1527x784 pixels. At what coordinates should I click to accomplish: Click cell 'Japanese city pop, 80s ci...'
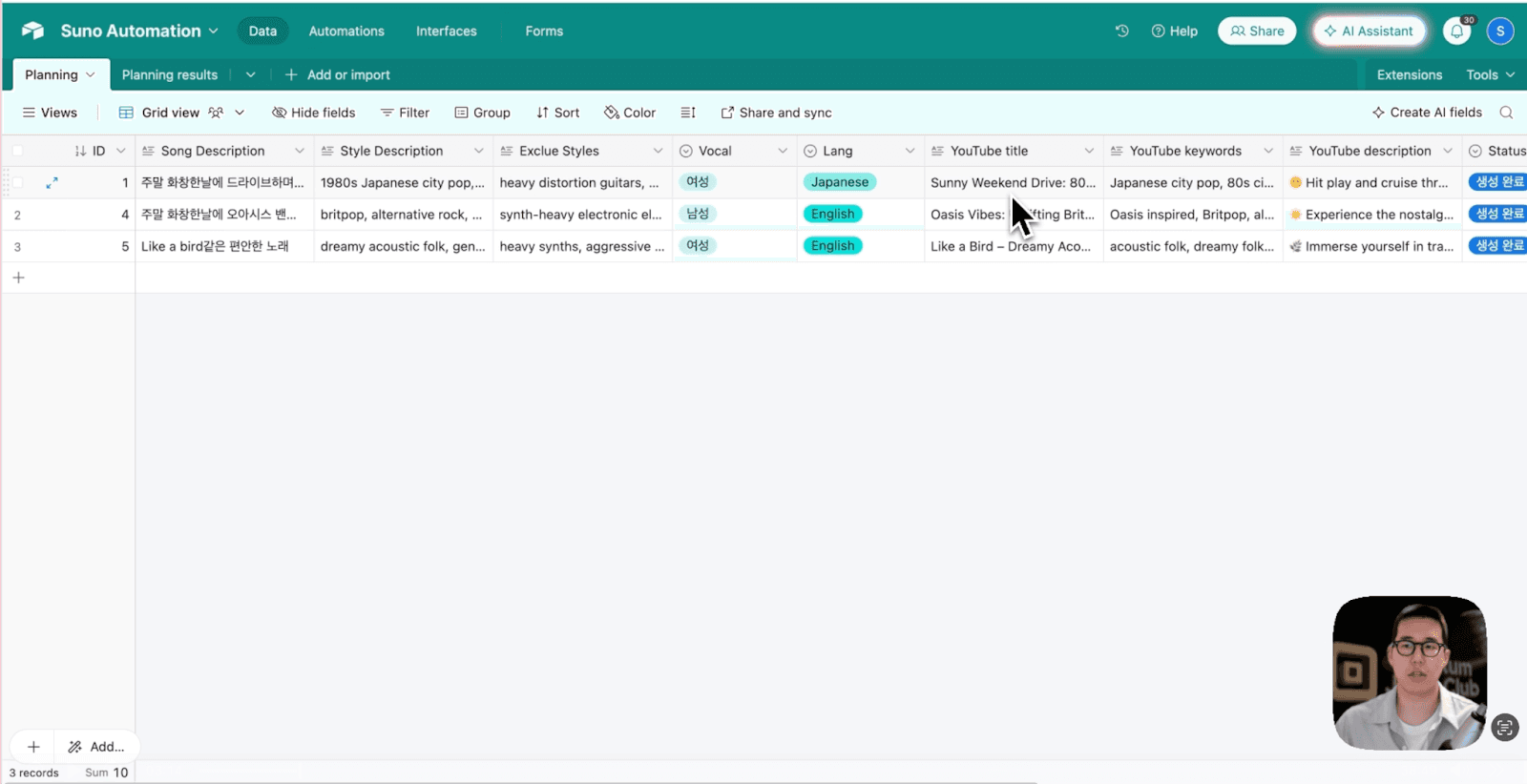[x=1193, y=182]
